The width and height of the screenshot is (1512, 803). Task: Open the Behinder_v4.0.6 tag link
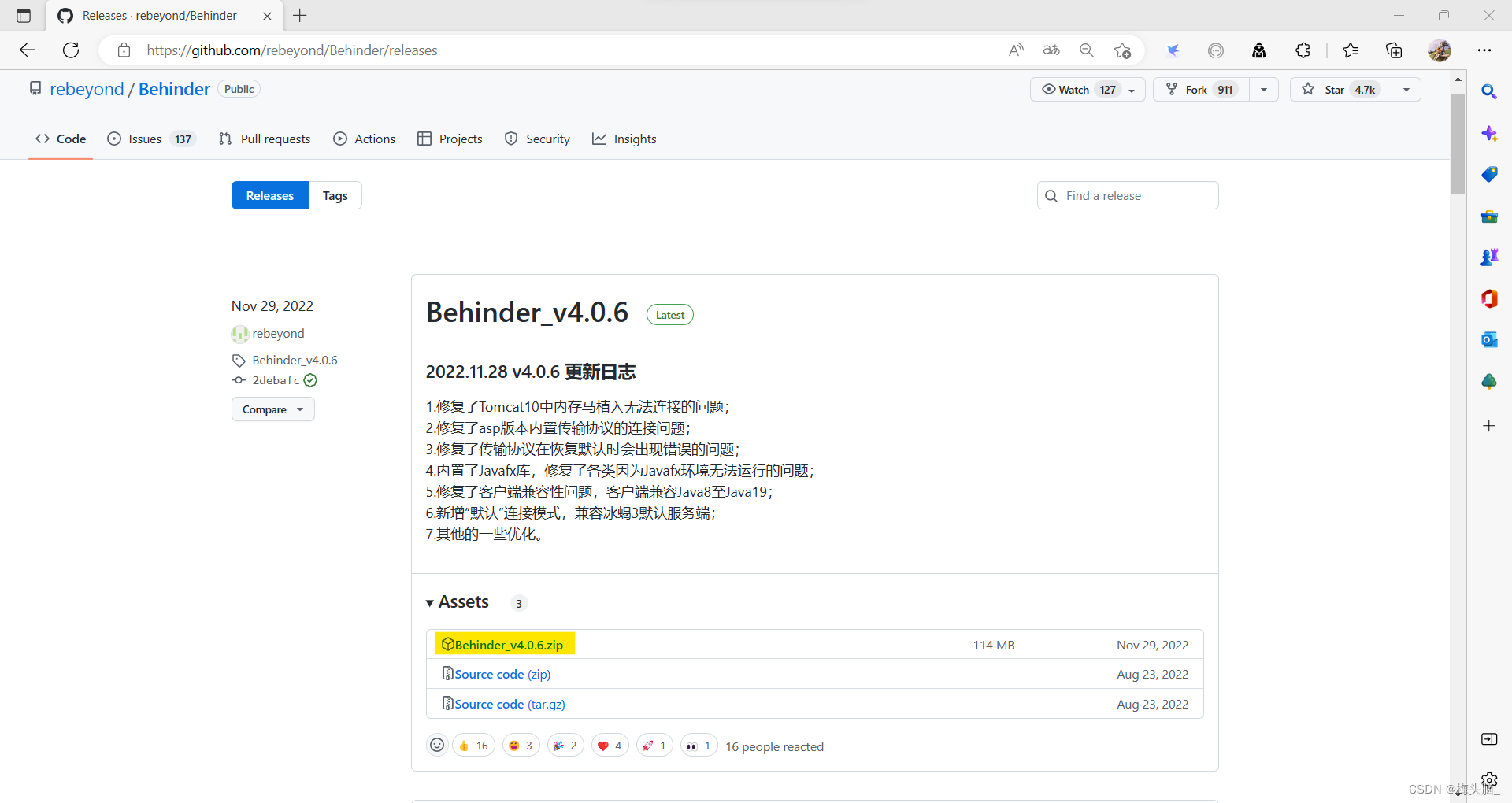295,361
